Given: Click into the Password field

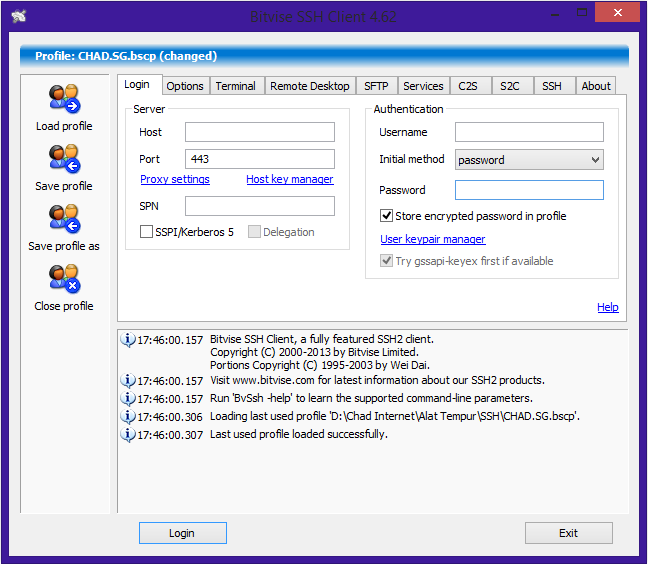Looking at the screenshot, I should (529, 190).
